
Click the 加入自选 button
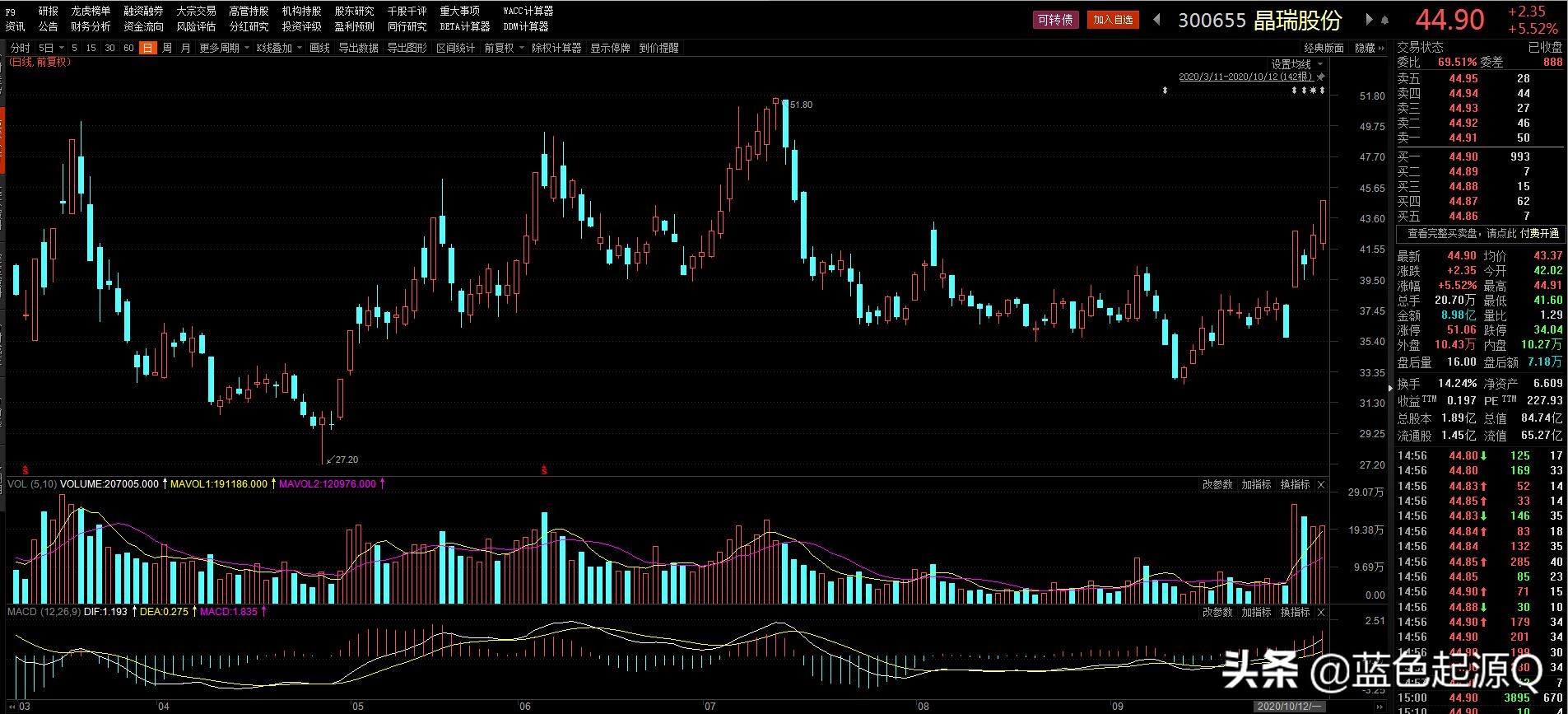coord(1113,20)
